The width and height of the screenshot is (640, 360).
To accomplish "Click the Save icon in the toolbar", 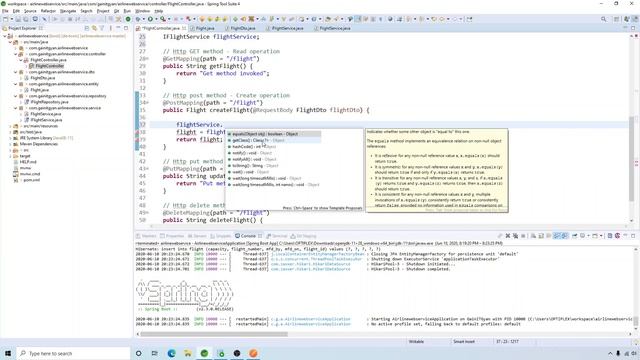I will [x=18, y=19].
